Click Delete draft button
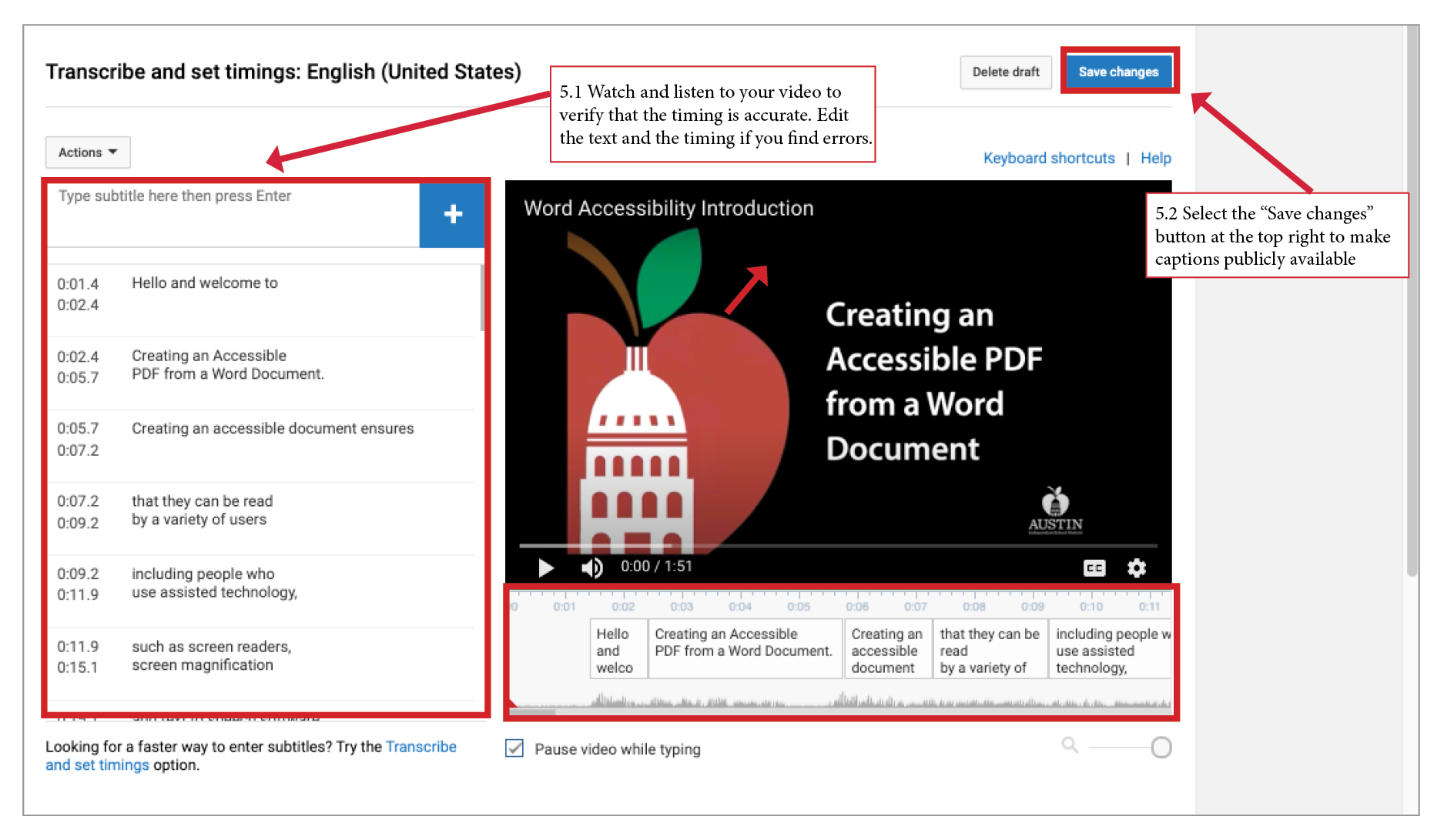The image size is (1444, 840). point(1005,72)
